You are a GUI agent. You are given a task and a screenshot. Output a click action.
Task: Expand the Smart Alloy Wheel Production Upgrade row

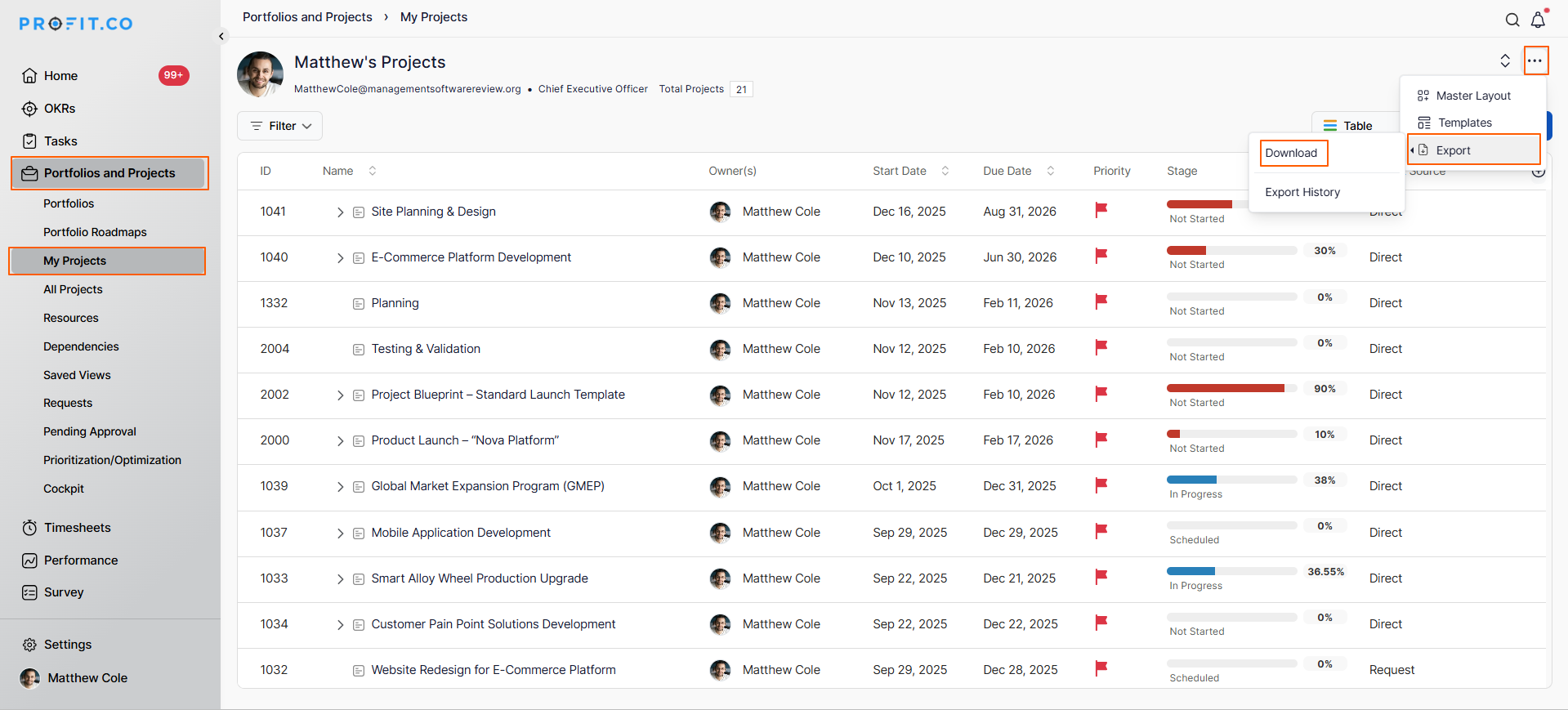pos(340,579)
